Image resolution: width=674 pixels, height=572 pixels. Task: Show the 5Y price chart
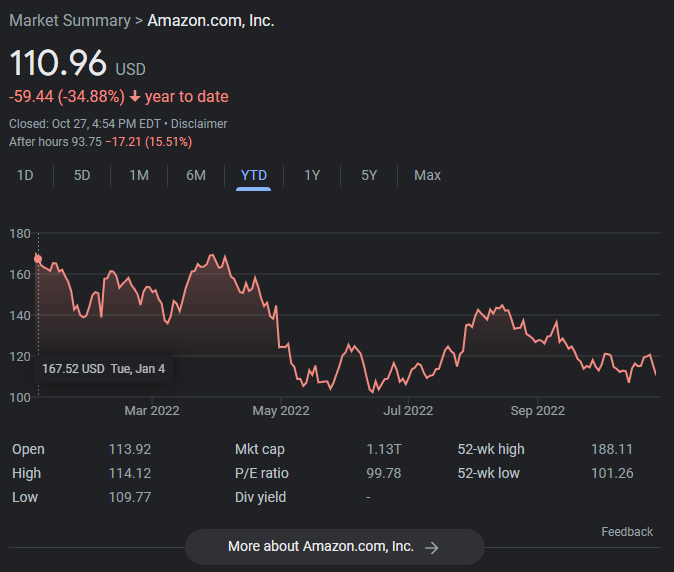click(x=369, y=175)
